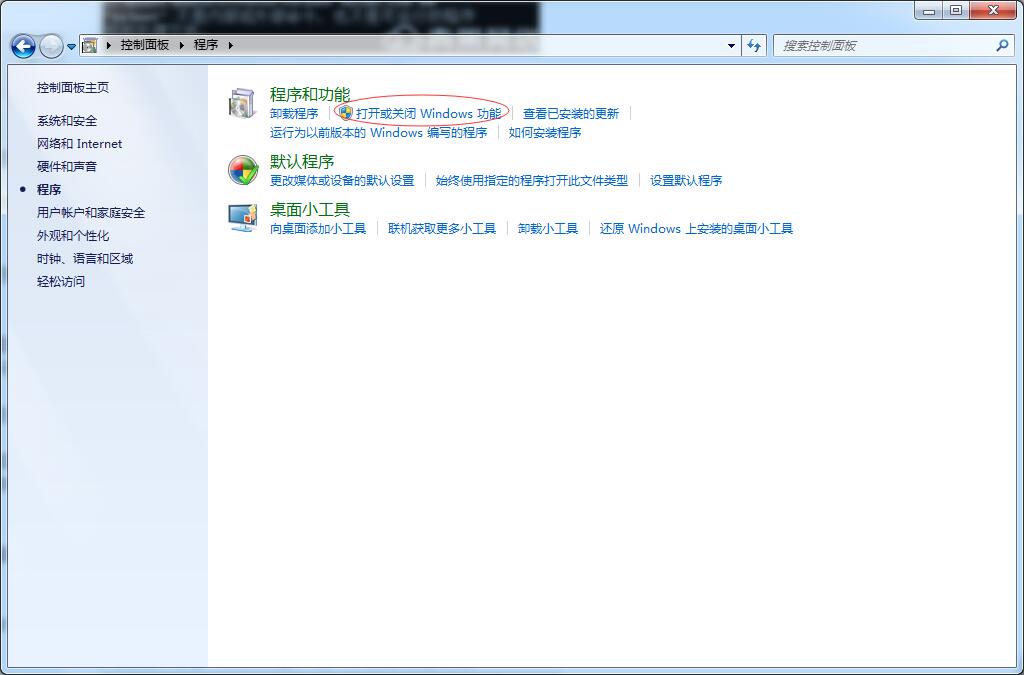Click 如何安装程序 link
Image resolution: width=1024 pixels, height=675 pixels.
click(x=545, y=133)
